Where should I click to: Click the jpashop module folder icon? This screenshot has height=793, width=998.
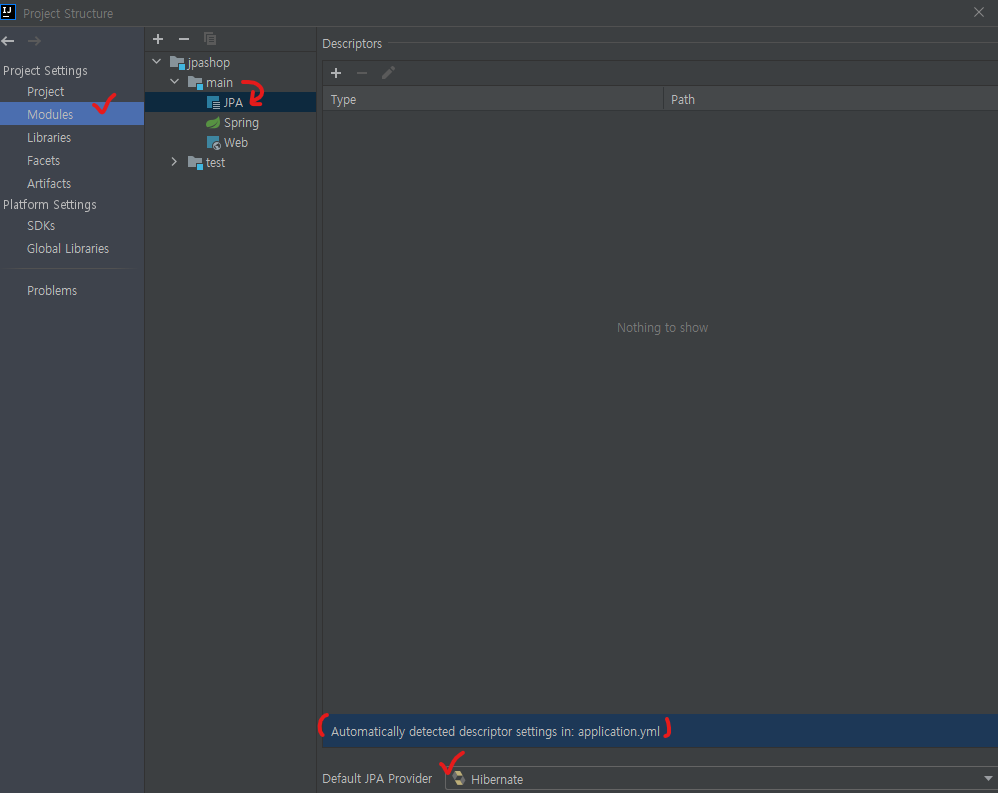click(177, 62)
